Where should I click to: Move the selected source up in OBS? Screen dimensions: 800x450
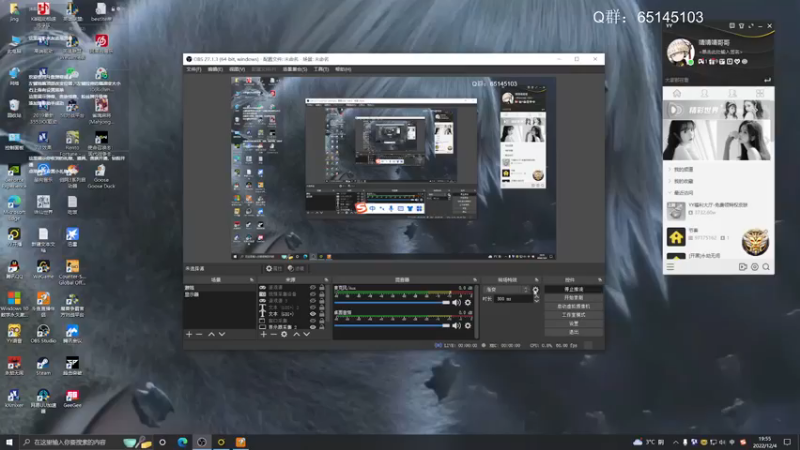(x=296, y=334)
